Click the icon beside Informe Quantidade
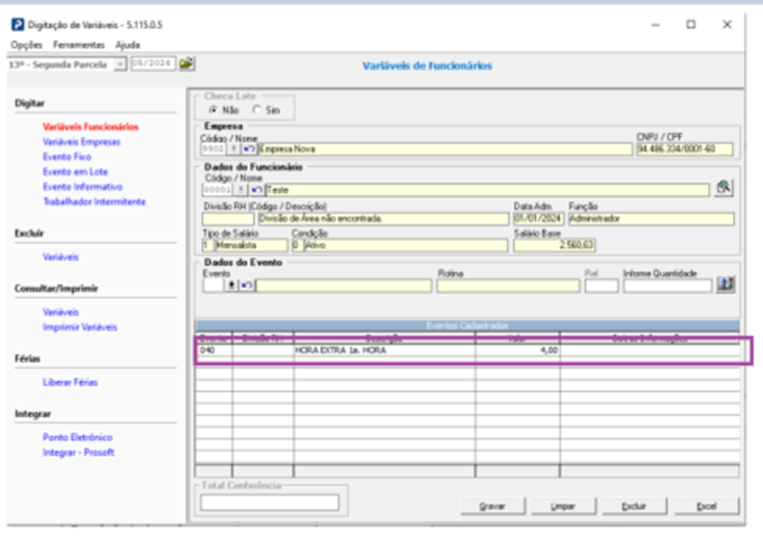The width and height of the screenshot is (763, 539). point(725,284)
